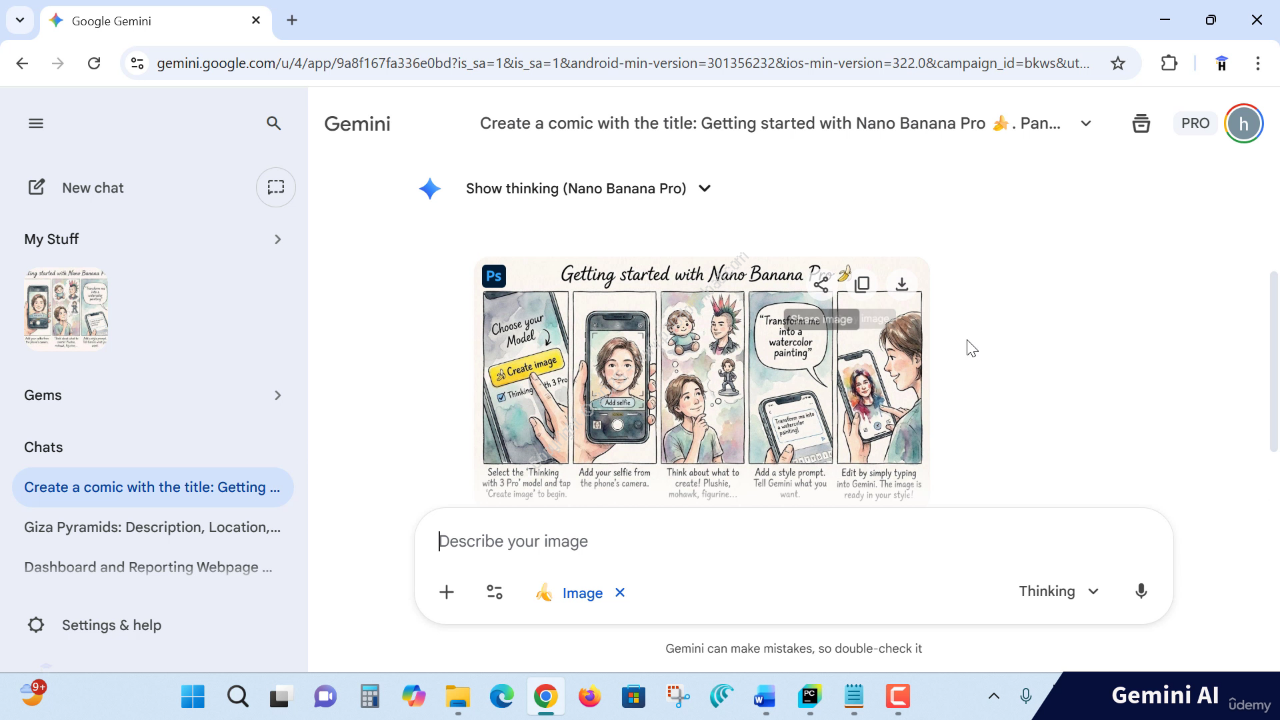
Task: Click the hamburger main menu icon
Action: click(x=36, y=124)
